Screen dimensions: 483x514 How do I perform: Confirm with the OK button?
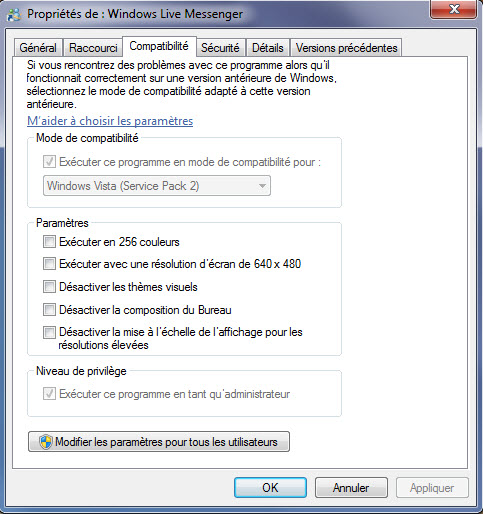pyautogui.click(x=270, y=488)
